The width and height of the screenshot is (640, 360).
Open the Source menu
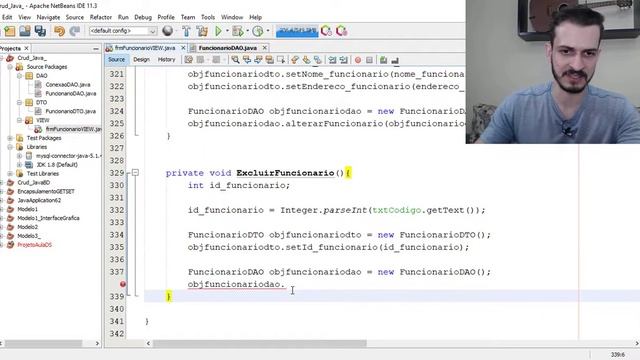(x=75, y=17)
